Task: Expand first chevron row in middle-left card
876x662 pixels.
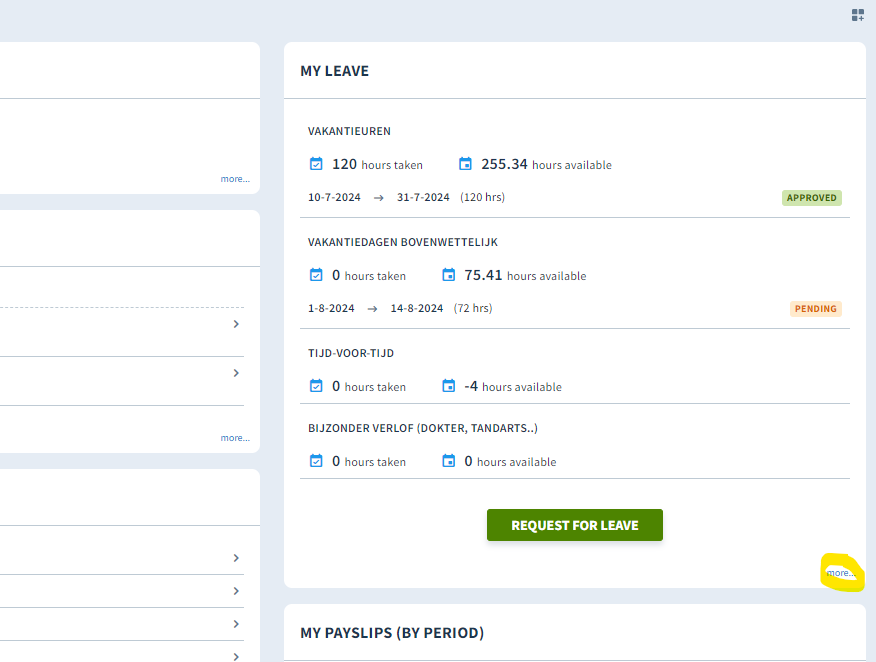Action: [x=236, y=324]
